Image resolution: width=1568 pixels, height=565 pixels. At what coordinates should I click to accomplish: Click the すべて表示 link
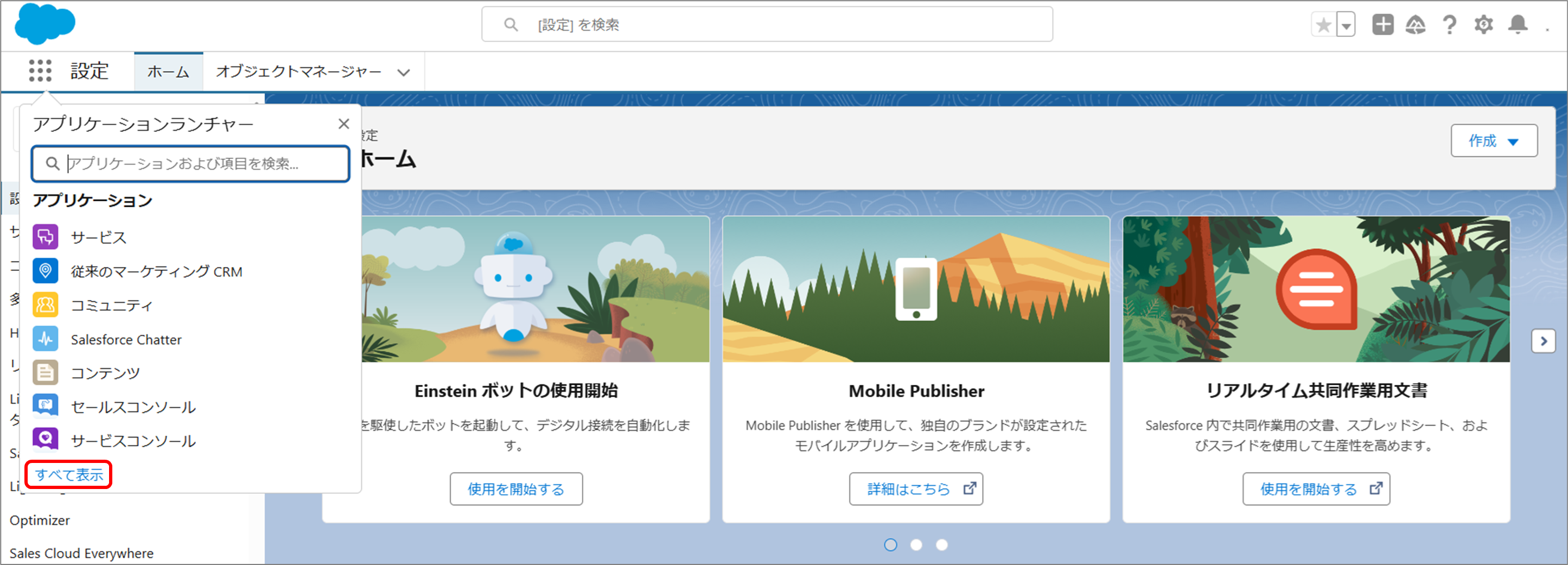click(69, 474)
